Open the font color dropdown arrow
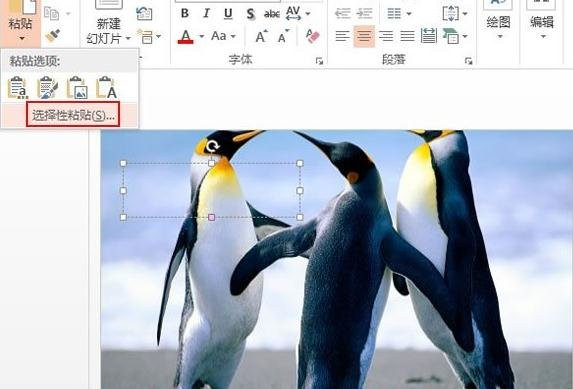Screen dimensions: 573x389 coord(202,36)
